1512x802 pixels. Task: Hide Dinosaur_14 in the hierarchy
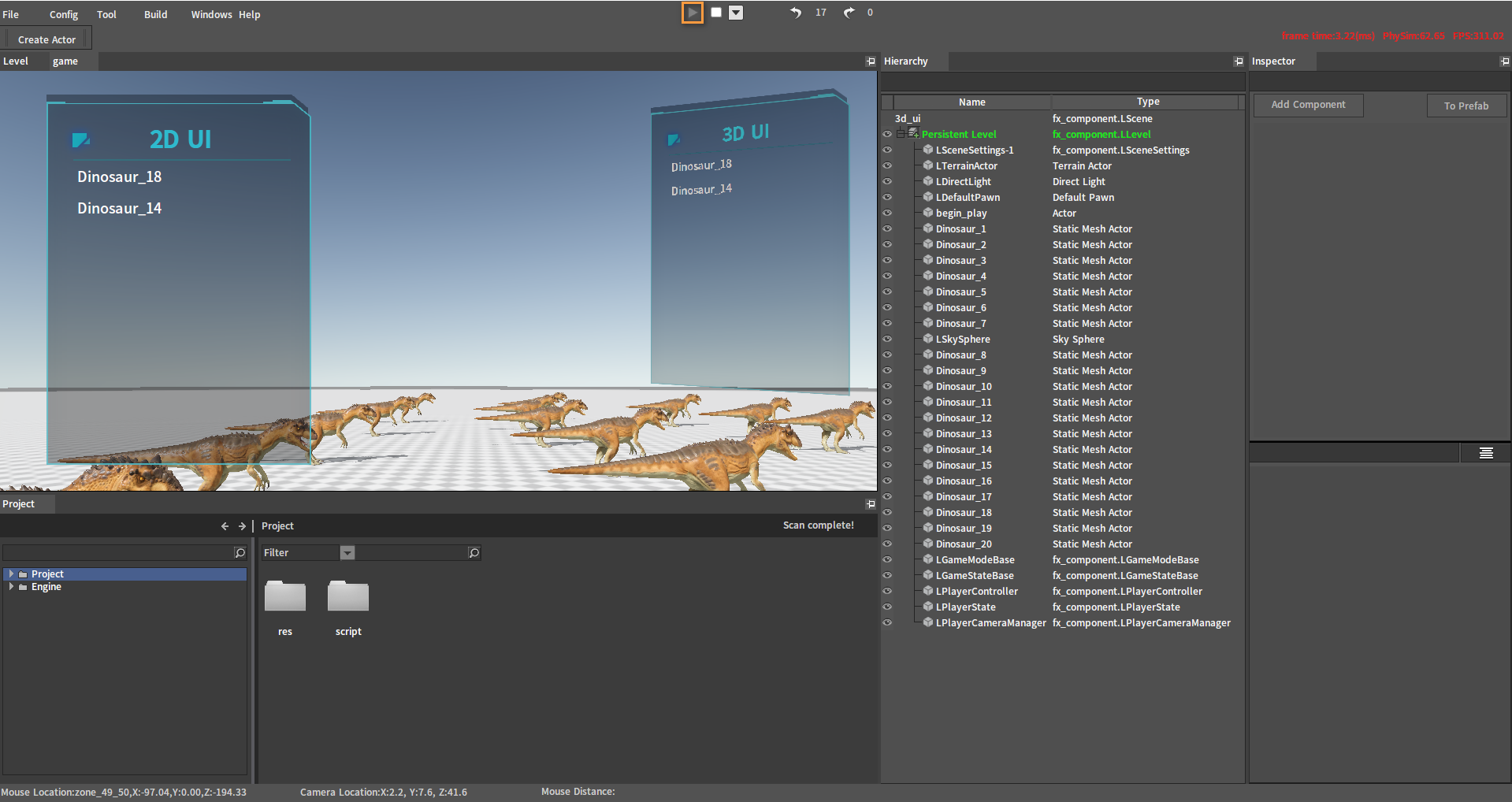point(887,449)
